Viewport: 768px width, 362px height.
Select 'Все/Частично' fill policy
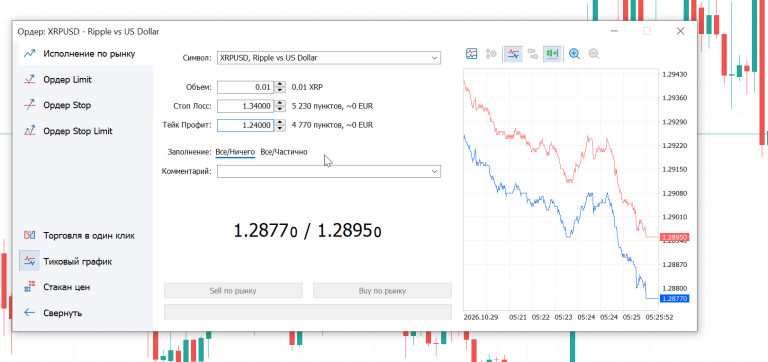click(284, 152)
